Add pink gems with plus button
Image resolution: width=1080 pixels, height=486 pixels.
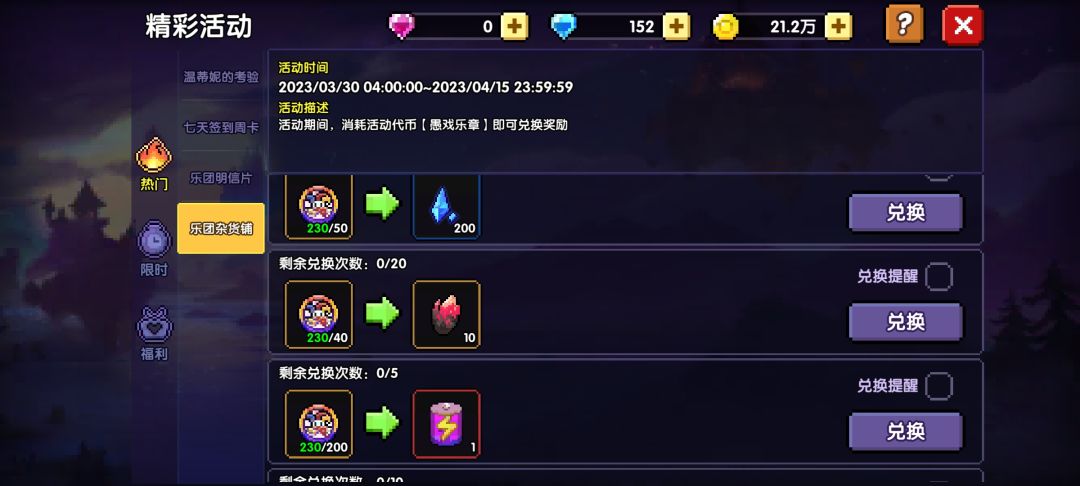pos(514,27)
